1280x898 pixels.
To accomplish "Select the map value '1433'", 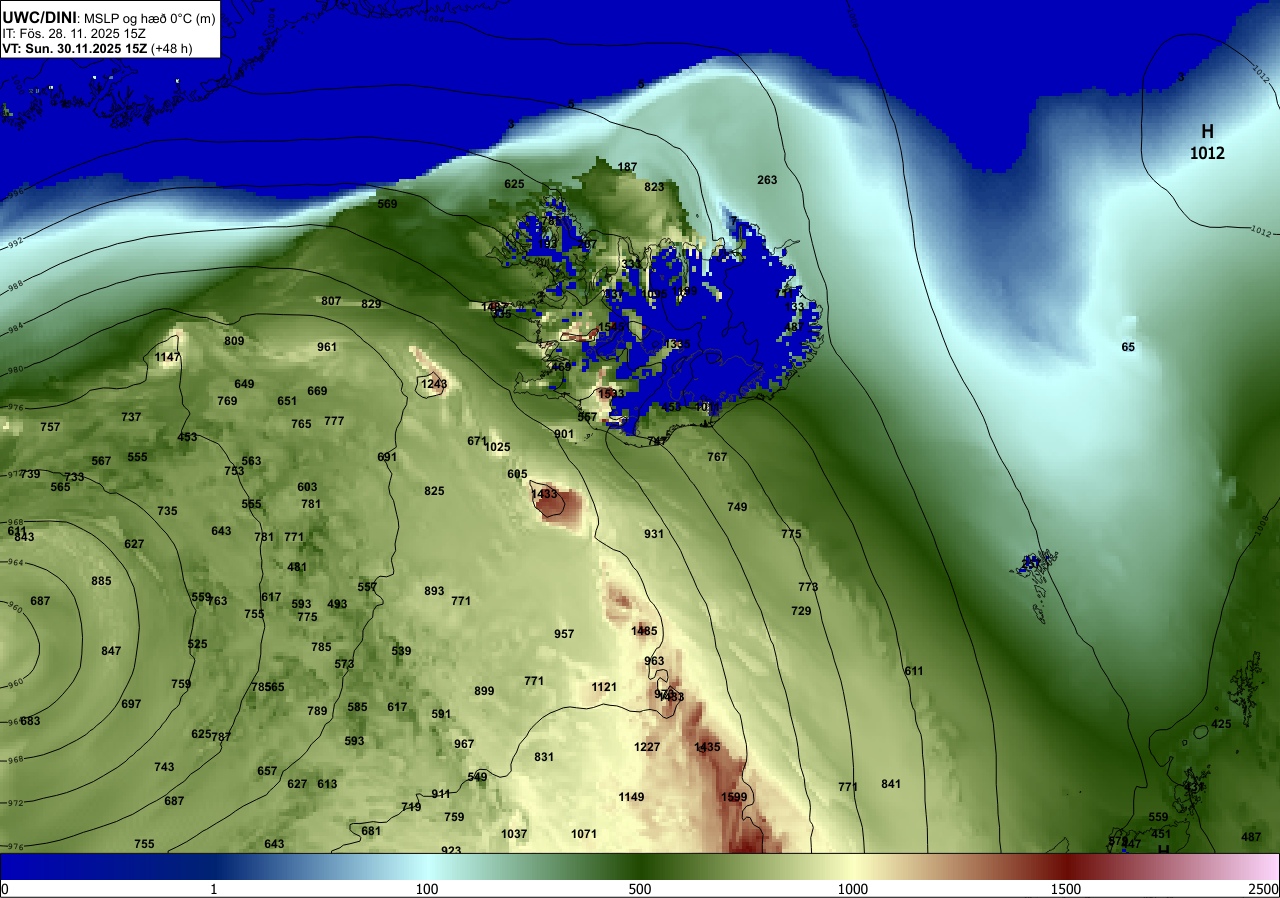I will pos(544,494).
